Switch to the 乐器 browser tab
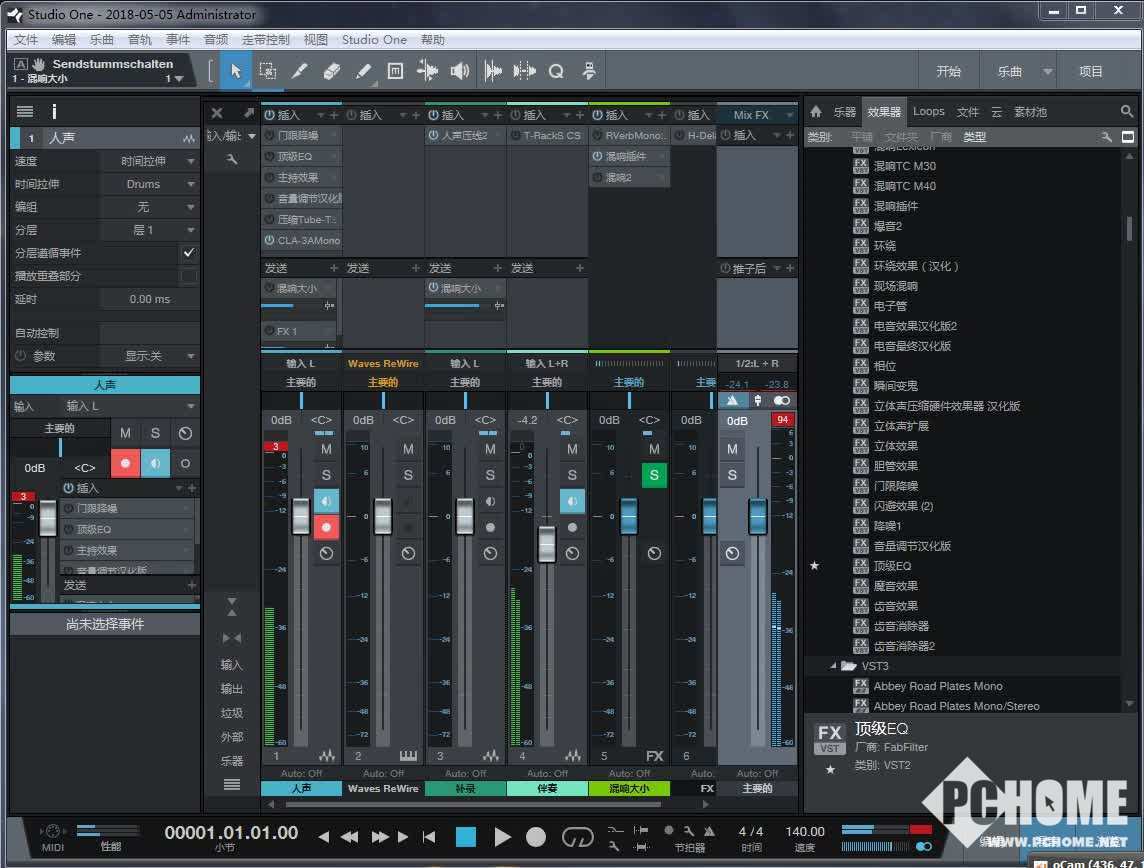 844,112
